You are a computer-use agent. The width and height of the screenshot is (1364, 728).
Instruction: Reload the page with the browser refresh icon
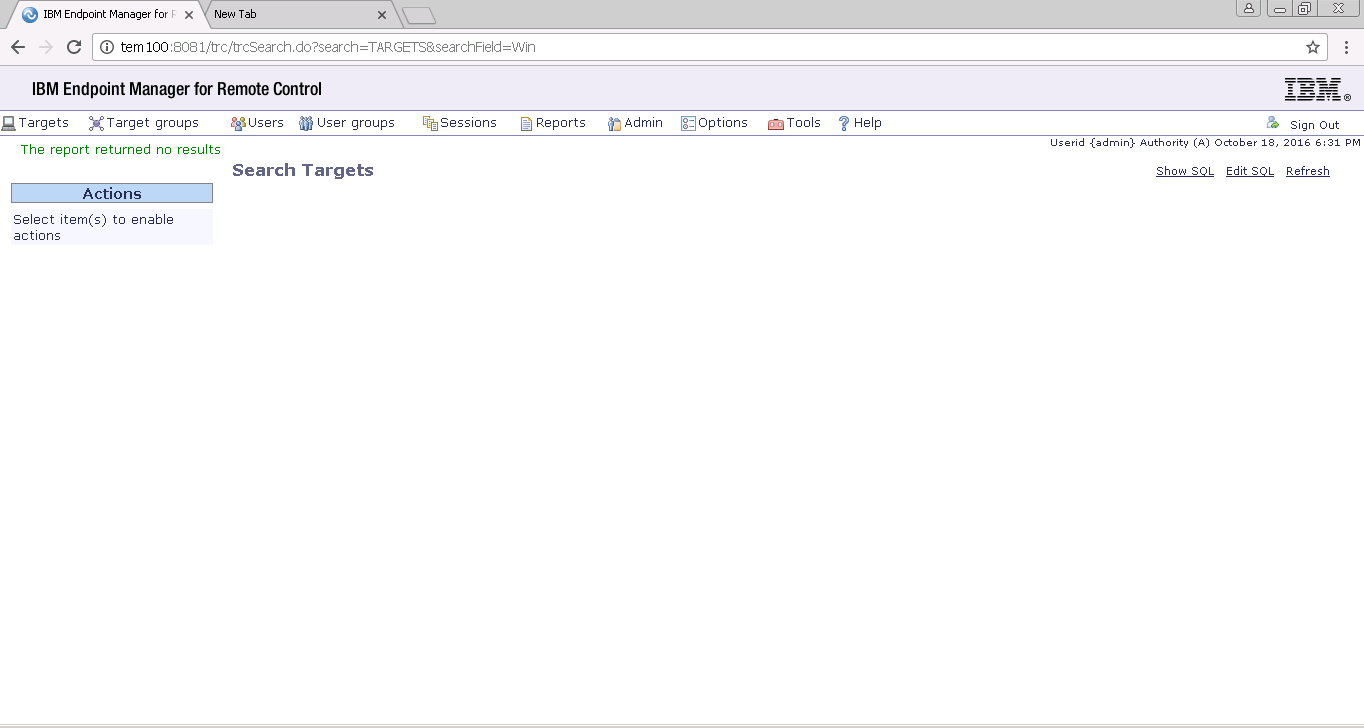coord(73,47)
